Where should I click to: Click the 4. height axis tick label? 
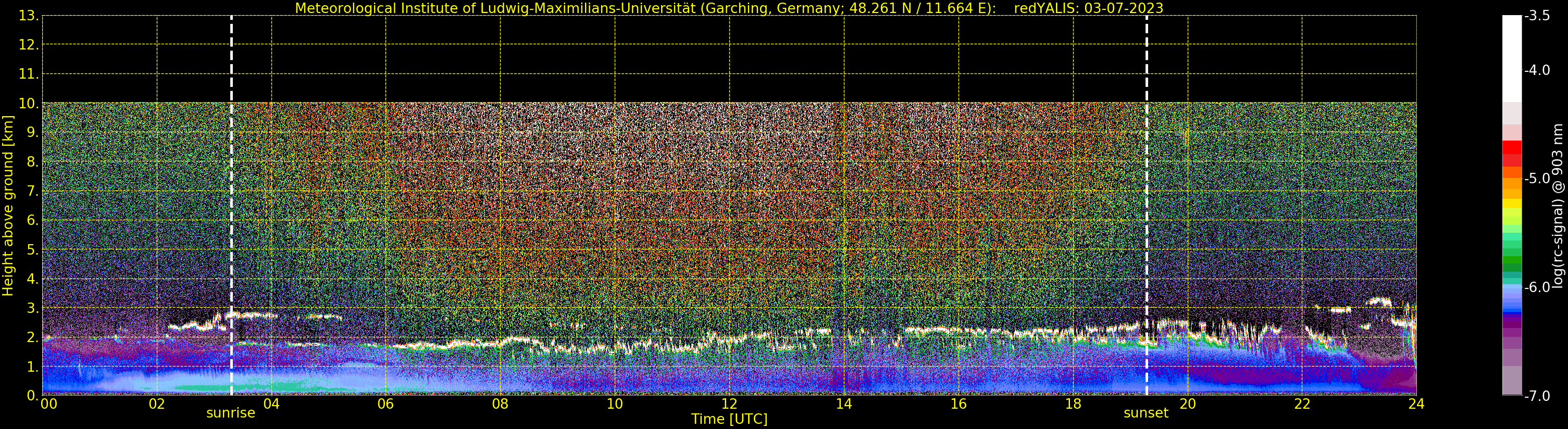(32, 279)
